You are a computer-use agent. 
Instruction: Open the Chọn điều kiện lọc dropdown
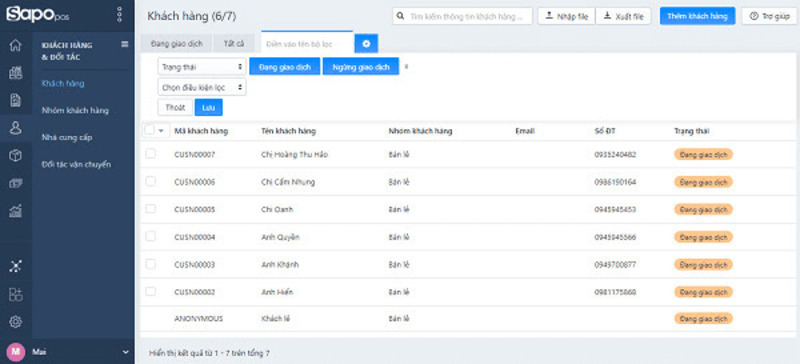pyautogui.click(x=202, y=87)
